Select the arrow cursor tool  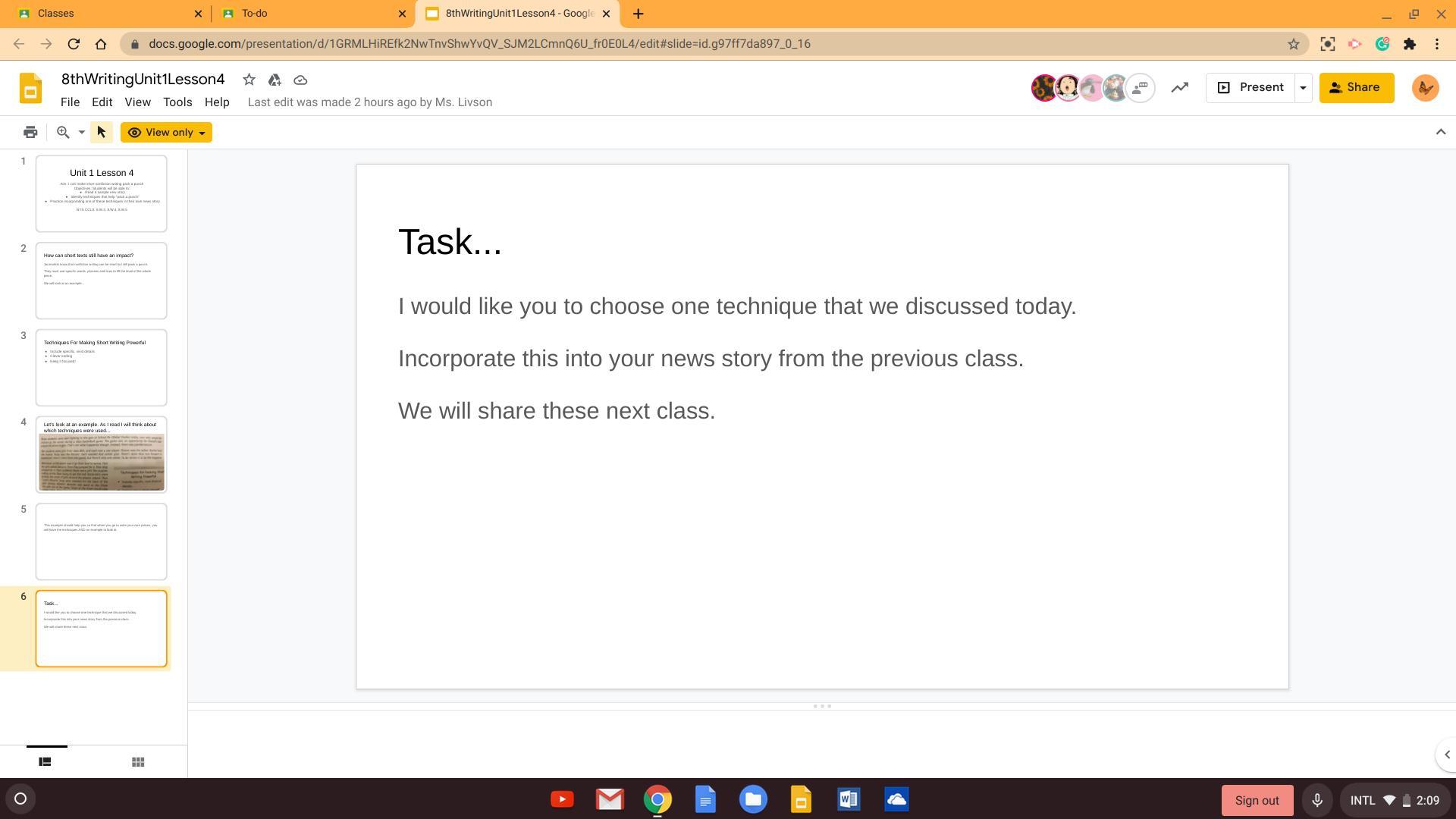101,133
